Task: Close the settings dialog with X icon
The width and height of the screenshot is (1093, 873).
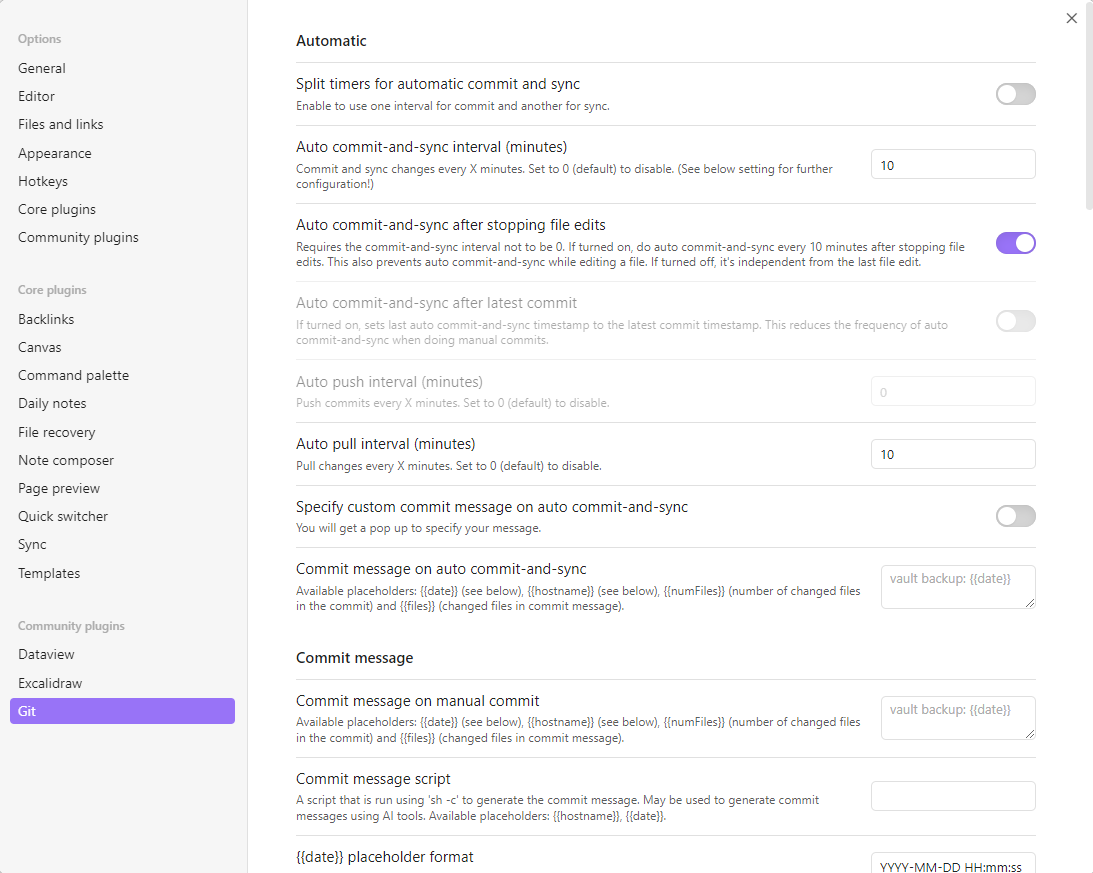Action: pyautogui.click(x=1072, y=18)
